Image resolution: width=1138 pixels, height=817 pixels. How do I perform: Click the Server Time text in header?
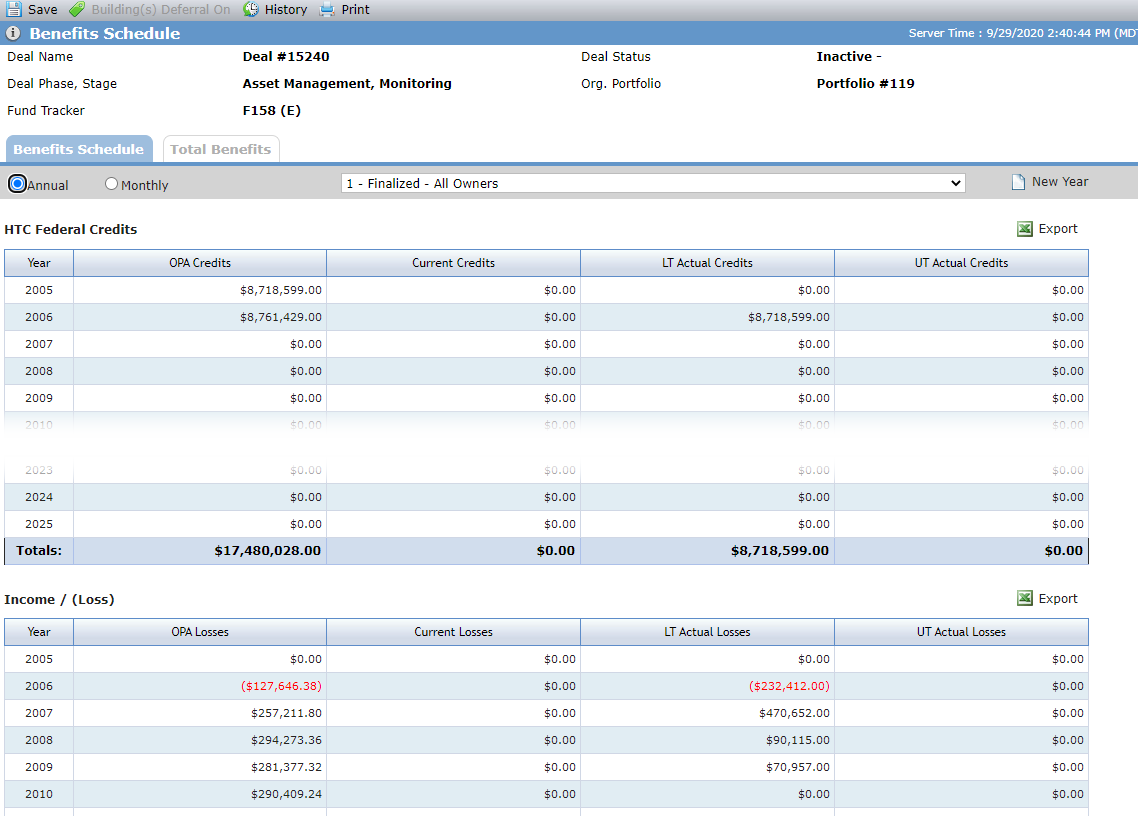coord(1023,33)
